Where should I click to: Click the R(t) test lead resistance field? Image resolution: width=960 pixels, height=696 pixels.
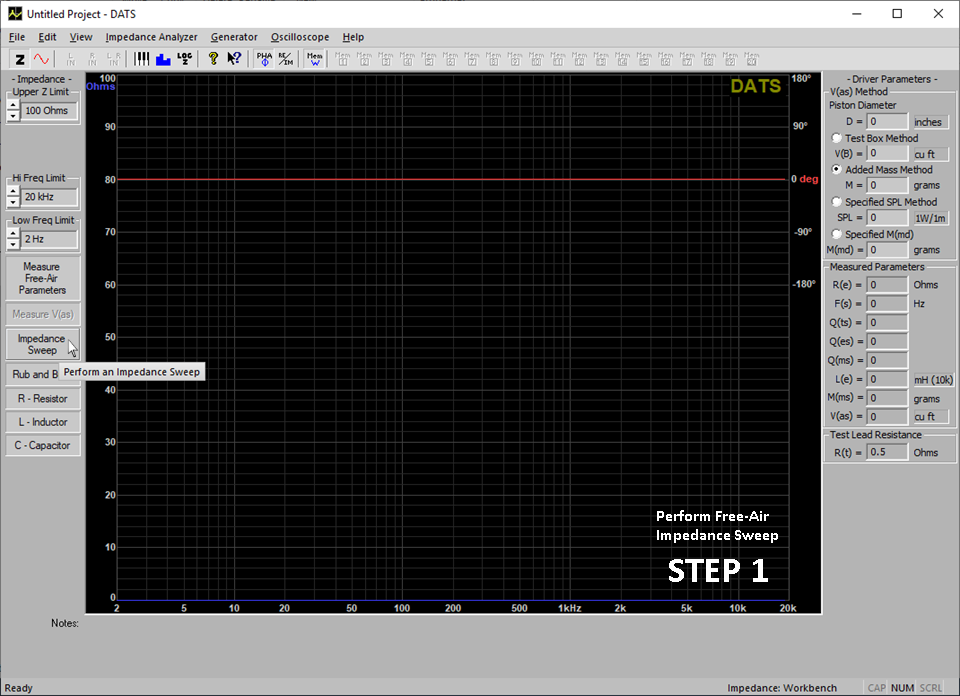[x=887, y=452]
